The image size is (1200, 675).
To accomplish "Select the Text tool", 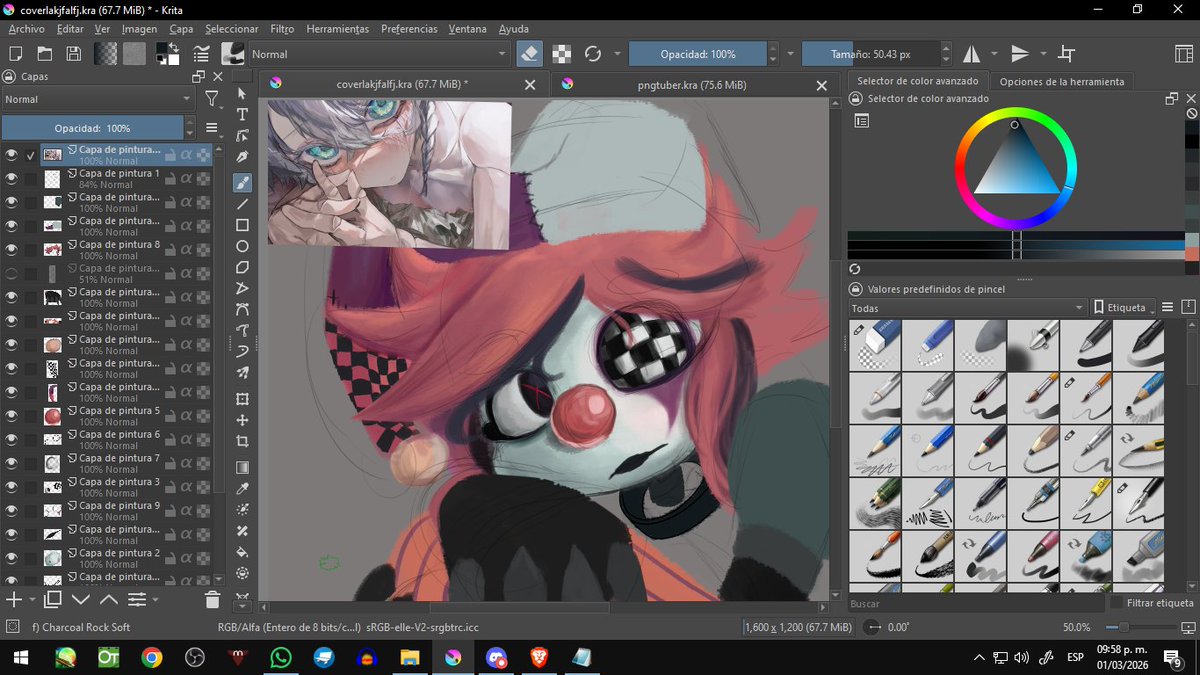I will click(x=242, y=114).
